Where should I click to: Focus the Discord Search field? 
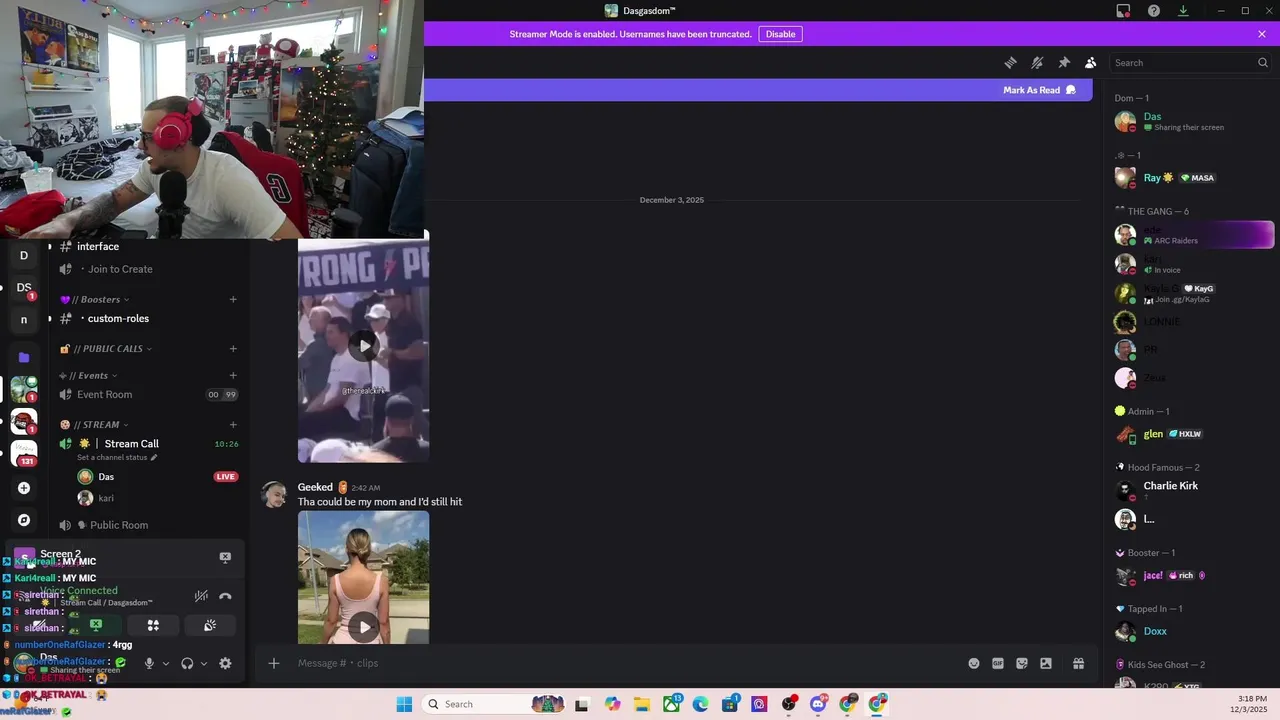tap(1190, 63)
